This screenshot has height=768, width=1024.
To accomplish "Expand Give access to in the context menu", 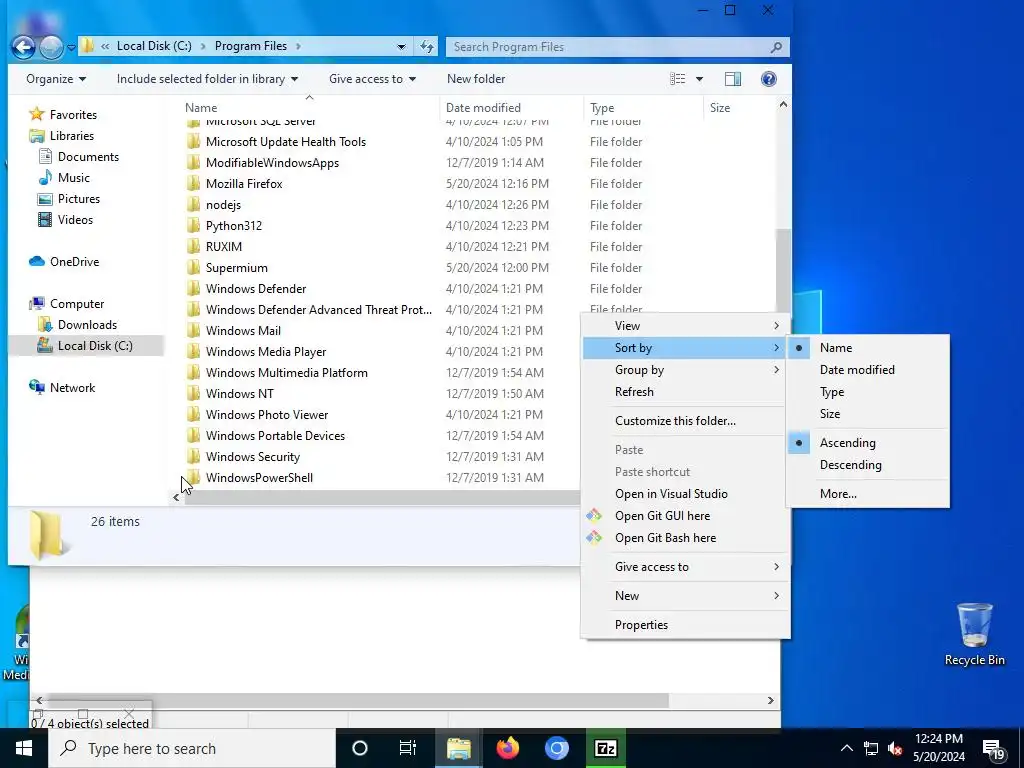I will point(685,567).
